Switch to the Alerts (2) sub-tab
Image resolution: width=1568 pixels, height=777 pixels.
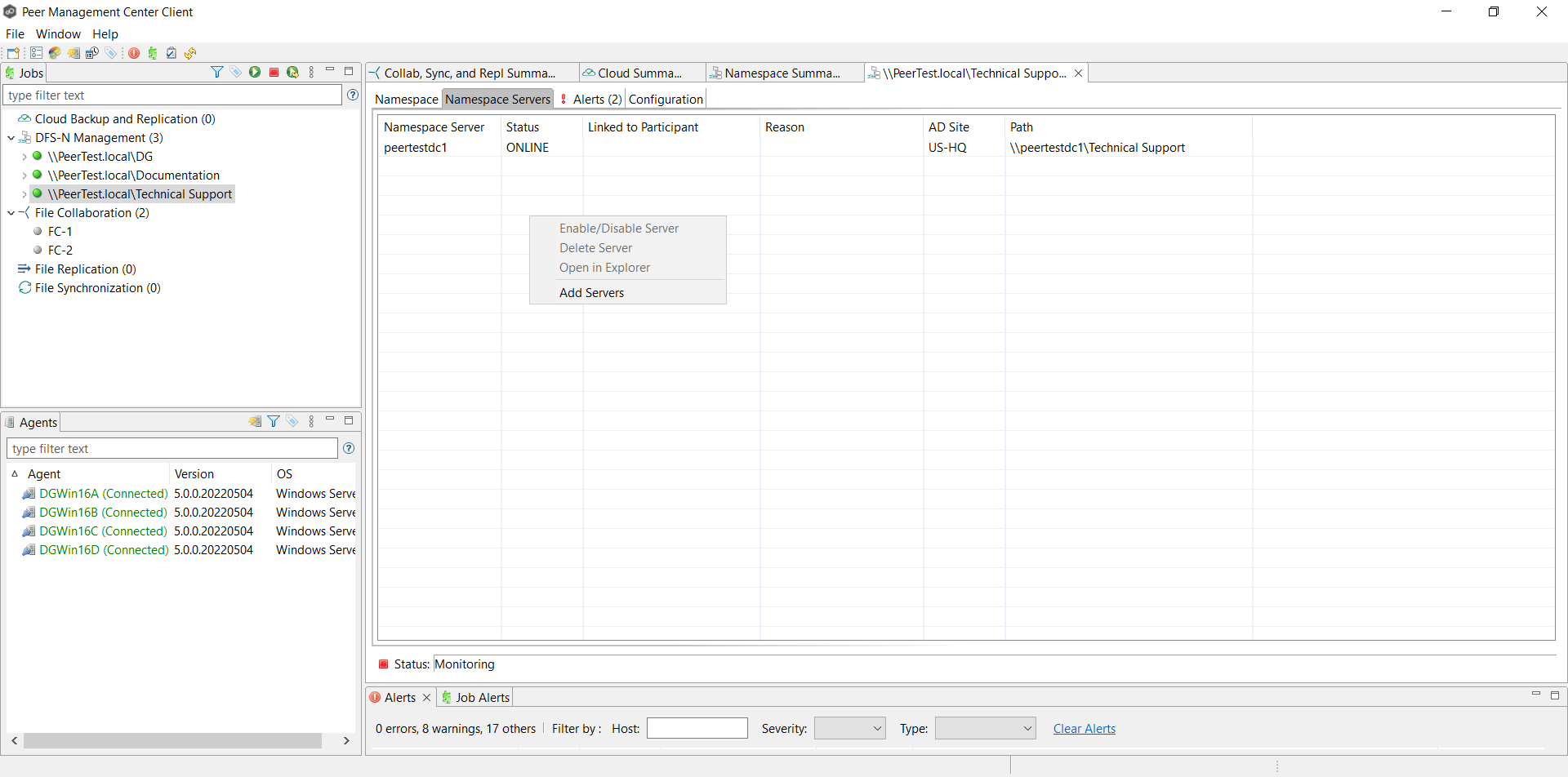point(590,99)
